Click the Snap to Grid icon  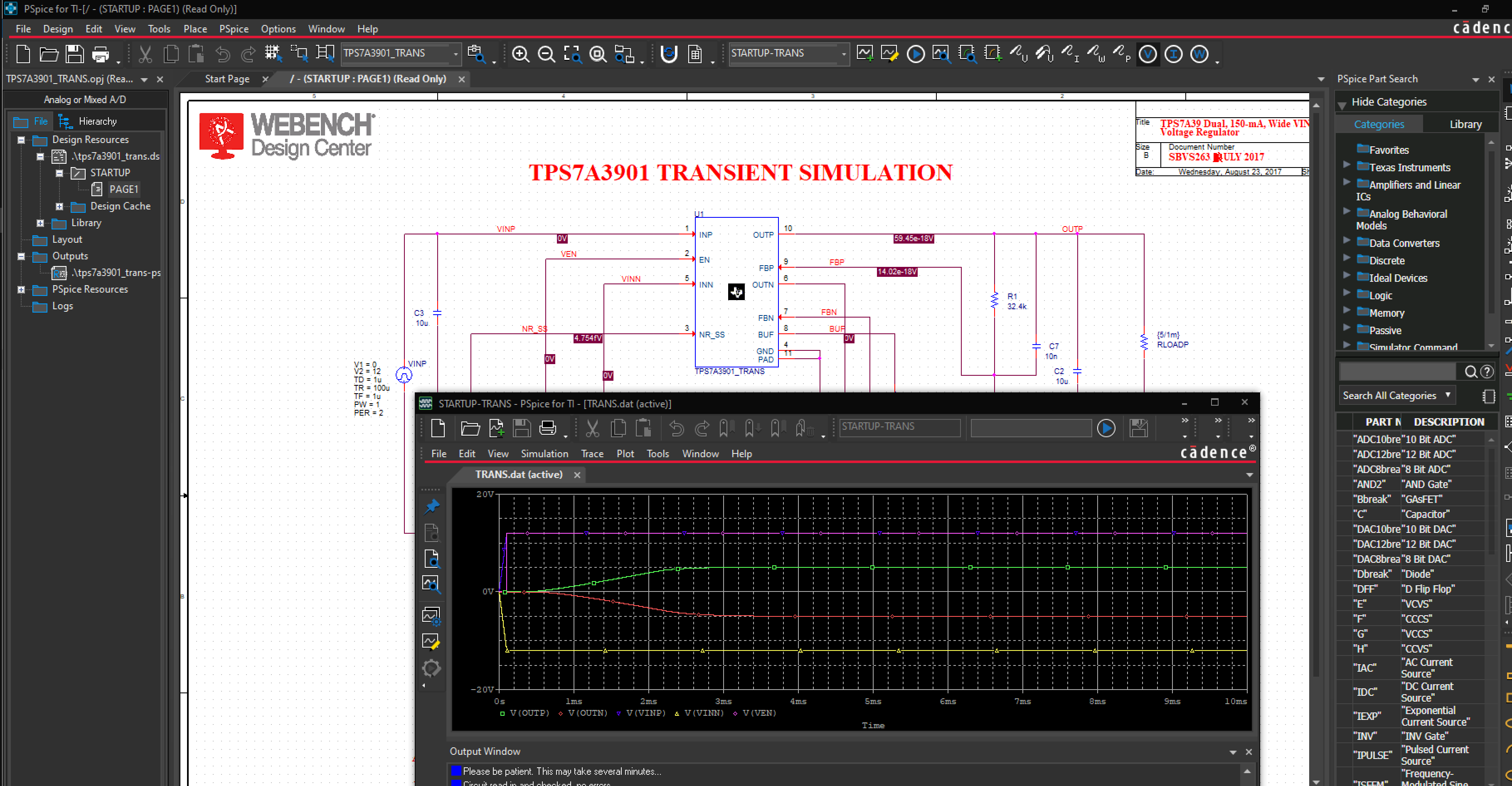point(273,54)
